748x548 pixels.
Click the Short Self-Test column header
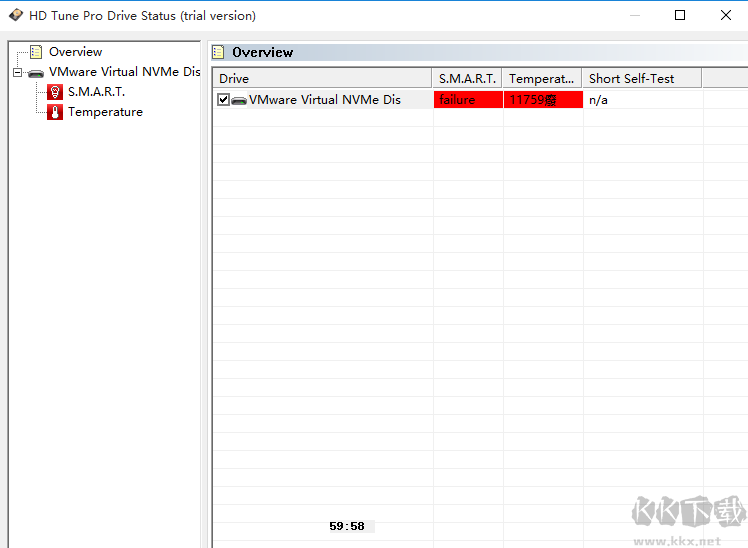642,78
